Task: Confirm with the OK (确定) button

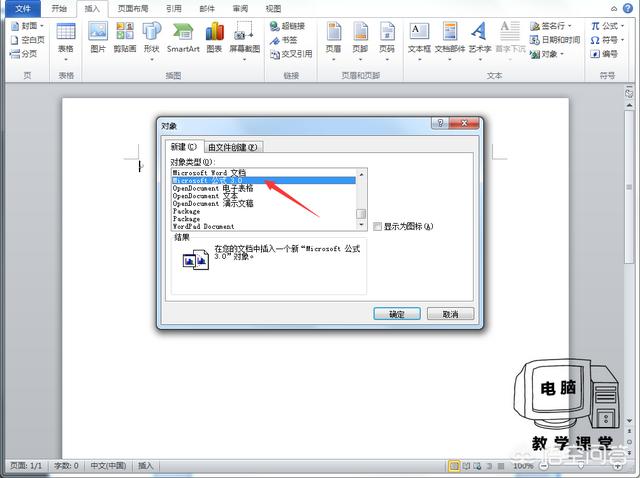Action: pos(397,314)
